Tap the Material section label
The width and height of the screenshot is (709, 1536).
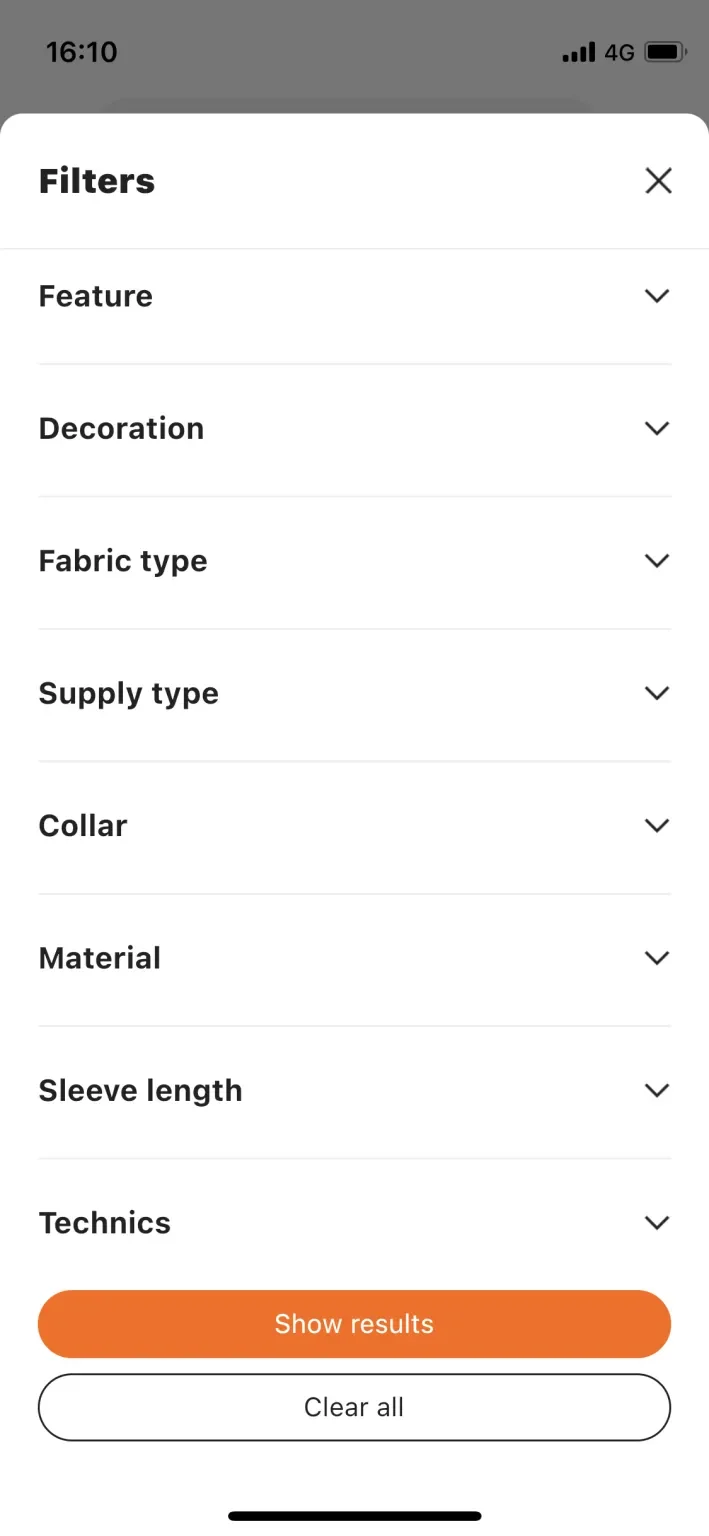pyautogui.click(x=99, y=957)
